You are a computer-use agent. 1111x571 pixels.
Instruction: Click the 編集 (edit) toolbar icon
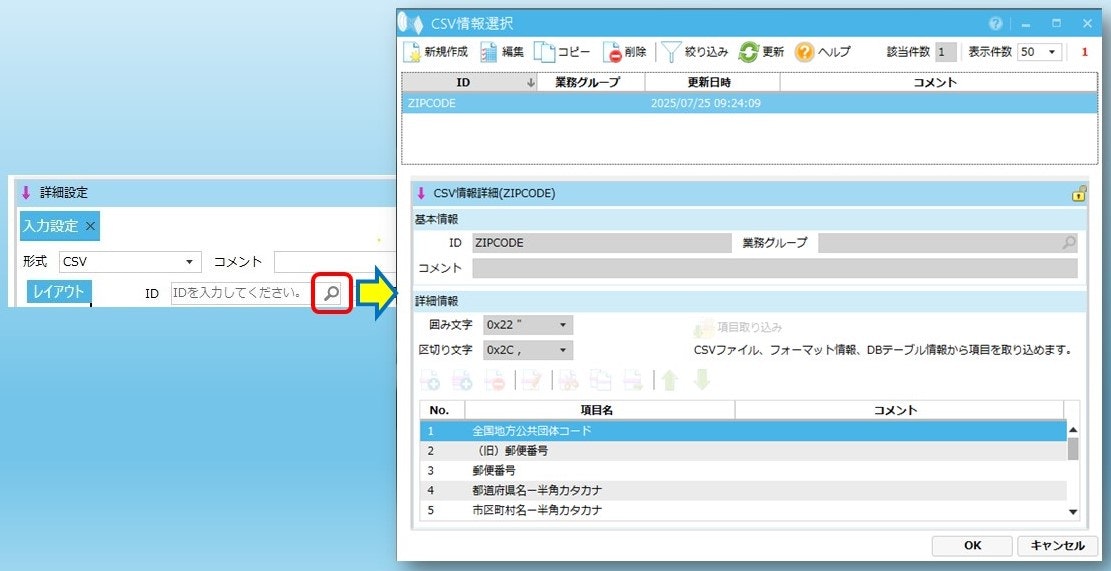(x=489, y=52)
